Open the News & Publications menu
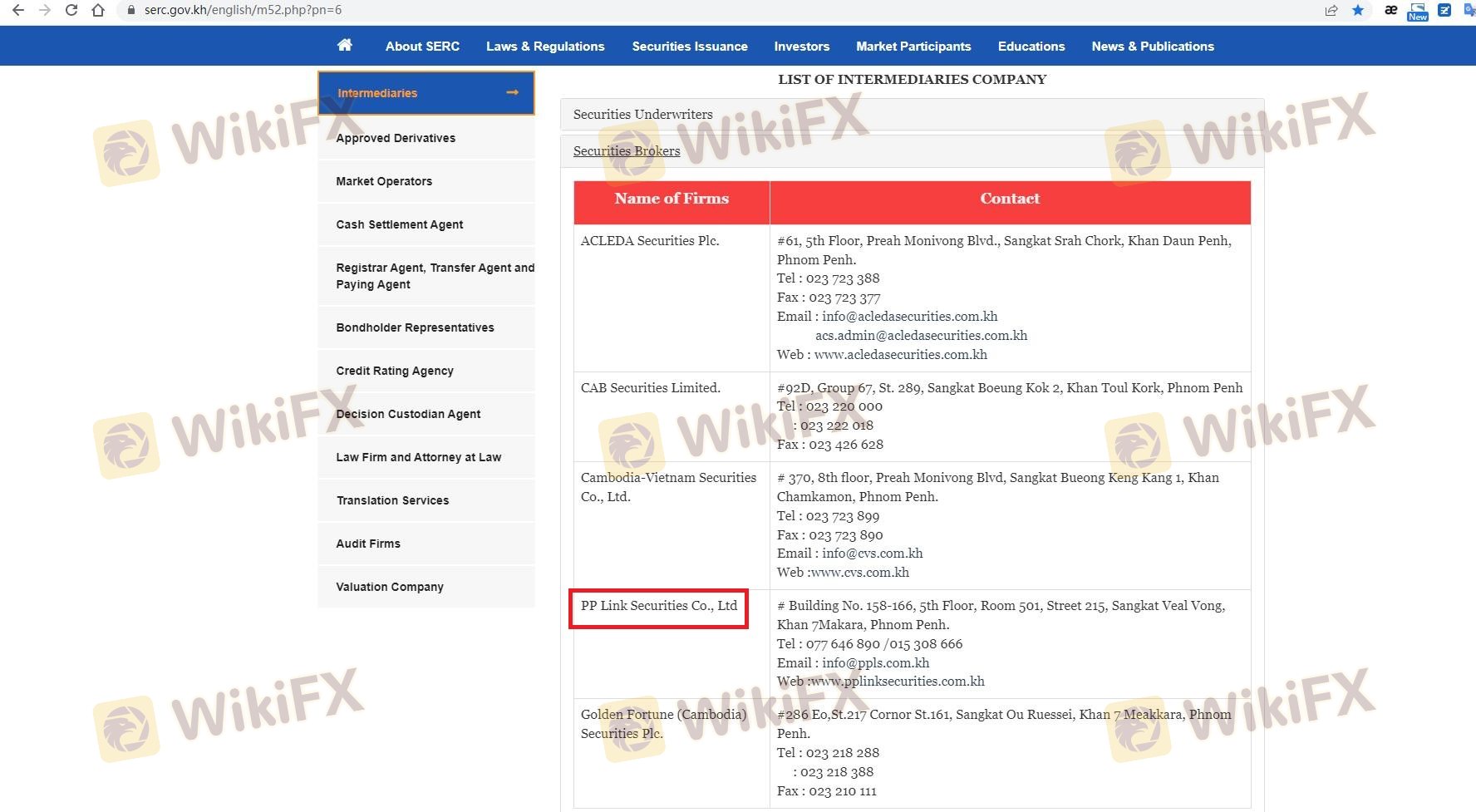1476x812 pixels. pos(1153,47)
